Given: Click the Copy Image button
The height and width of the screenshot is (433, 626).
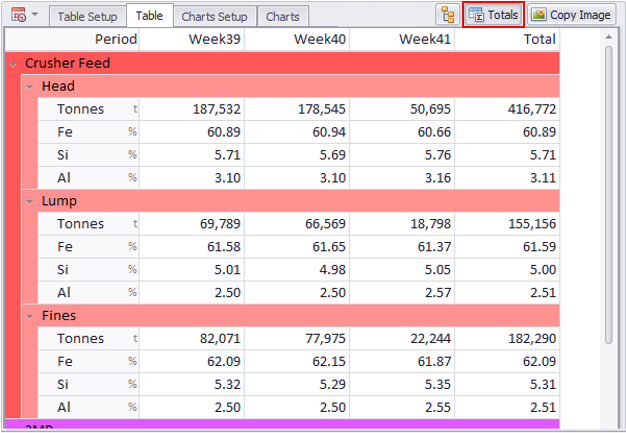Looking at the screenshot, I should 571,15.
